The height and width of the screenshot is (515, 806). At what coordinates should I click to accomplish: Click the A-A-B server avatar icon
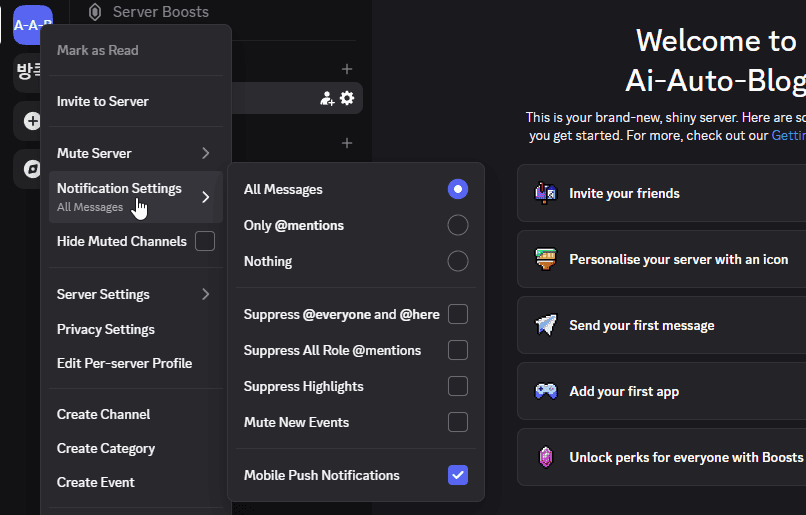pyautogui.click(x=32, y=24)
